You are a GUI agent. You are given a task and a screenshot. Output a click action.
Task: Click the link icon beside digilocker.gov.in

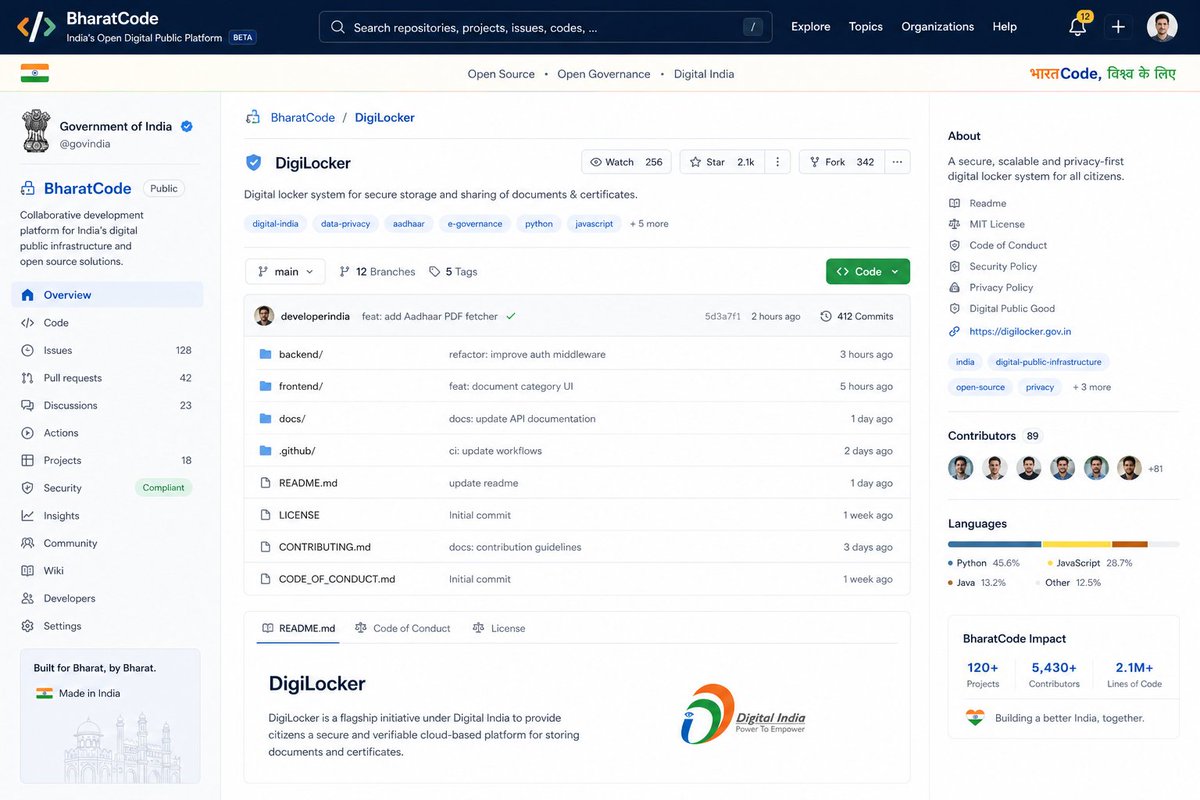[x=954, y=331]
